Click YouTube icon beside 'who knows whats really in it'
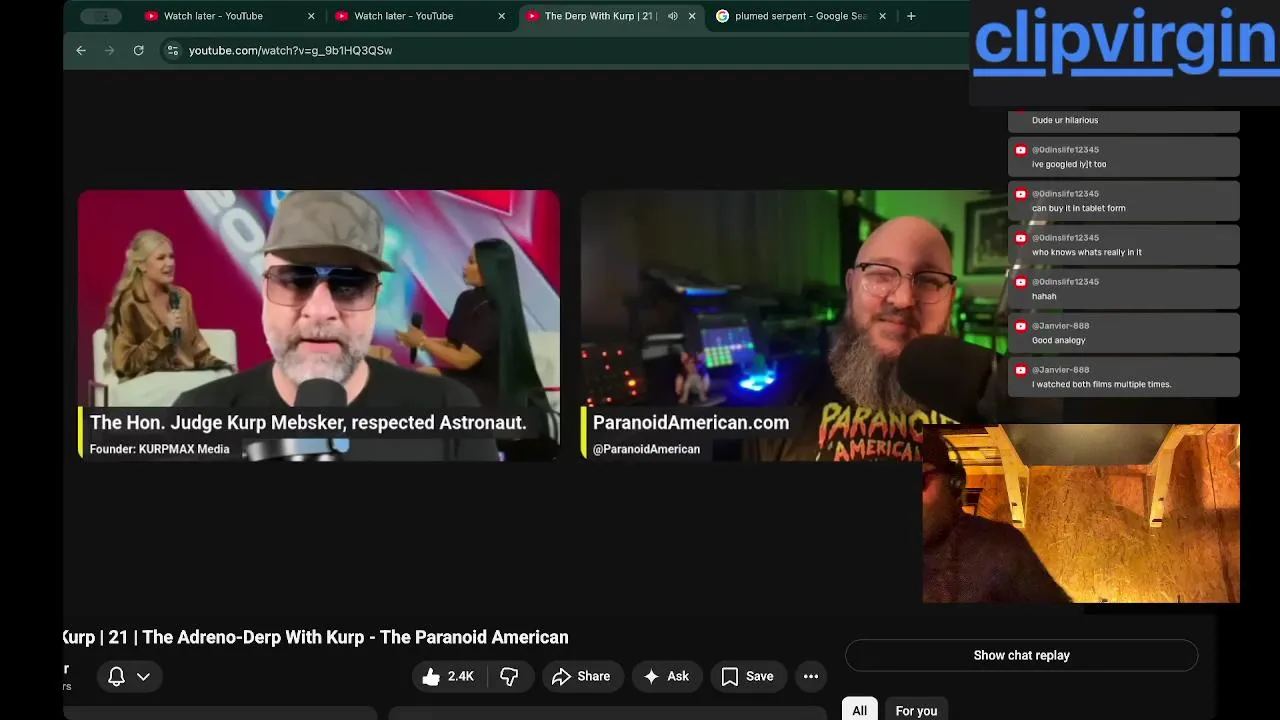This screenshot has width=1280, height=720. 1020,238
